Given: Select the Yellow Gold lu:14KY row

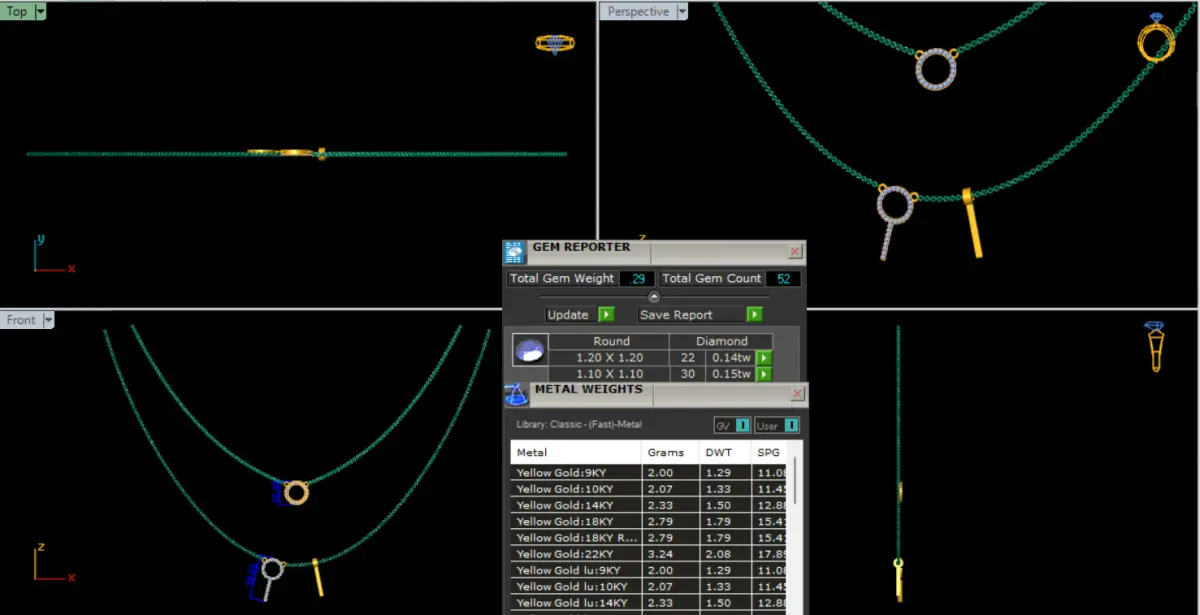Looking at the screenshot, I should pos(649,602).
